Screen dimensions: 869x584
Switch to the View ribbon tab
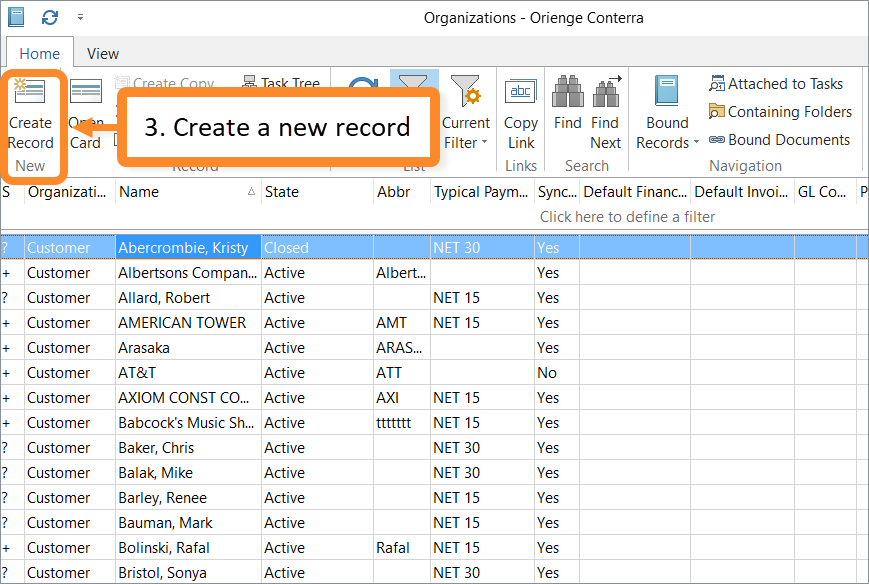click(103, 54)
